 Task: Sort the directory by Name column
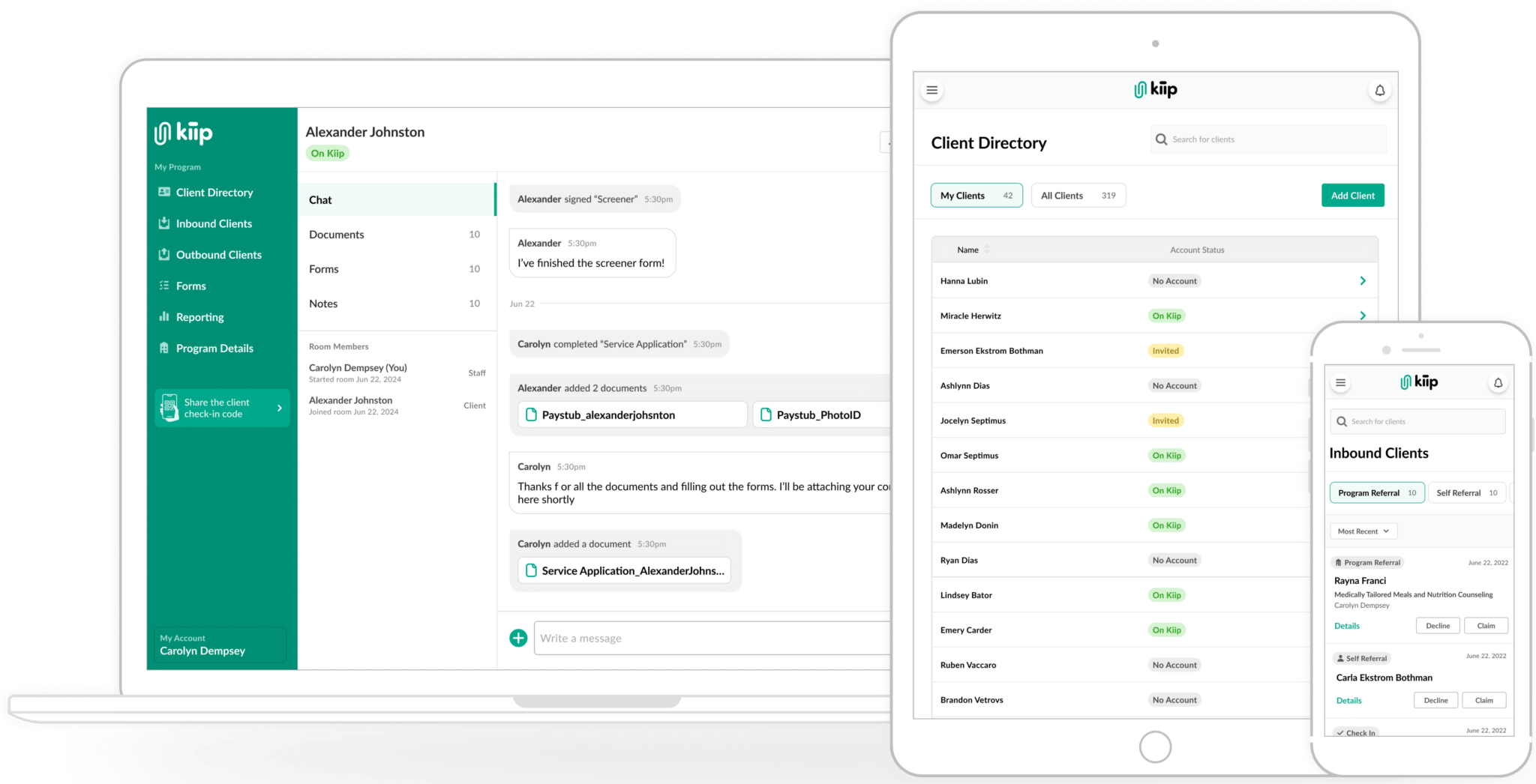[x=967, y=250]
